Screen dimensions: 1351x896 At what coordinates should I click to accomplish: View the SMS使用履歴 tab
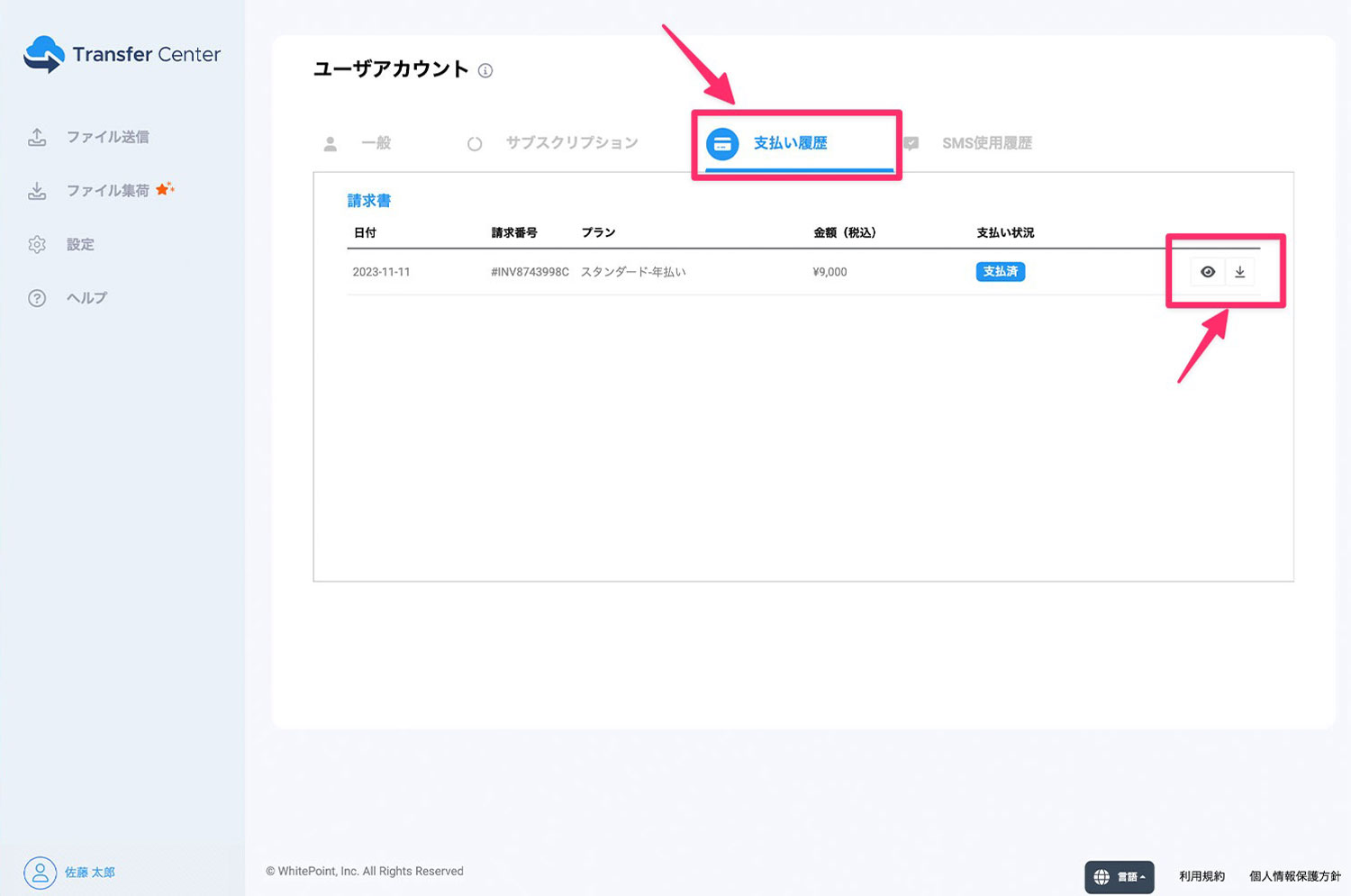[x=987, y=142]
